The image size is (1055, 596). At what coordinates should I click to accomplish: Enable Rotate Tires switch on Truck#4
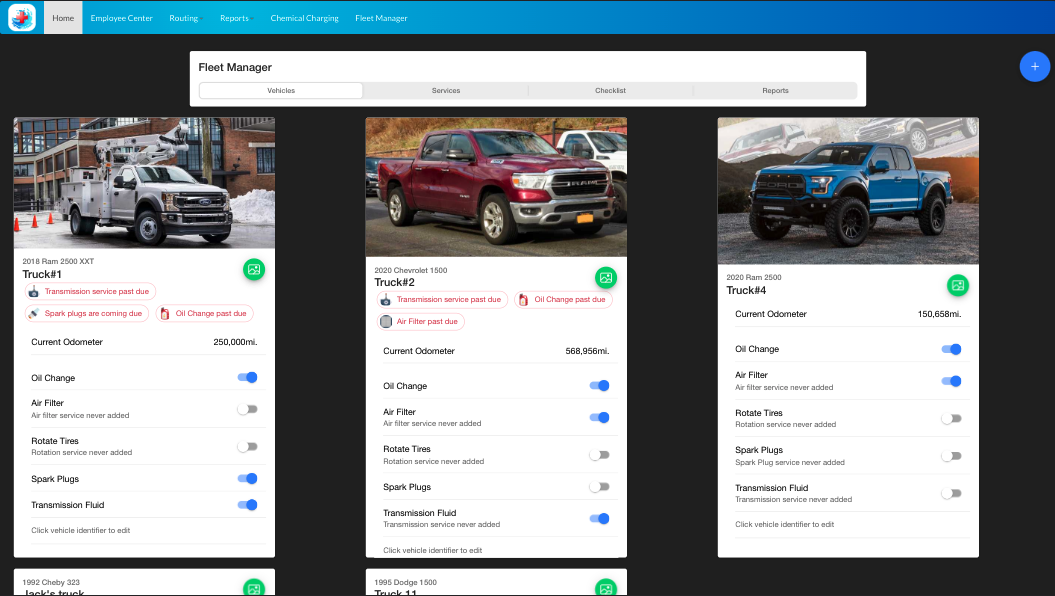pyautogui.click(x=951, y=418)
